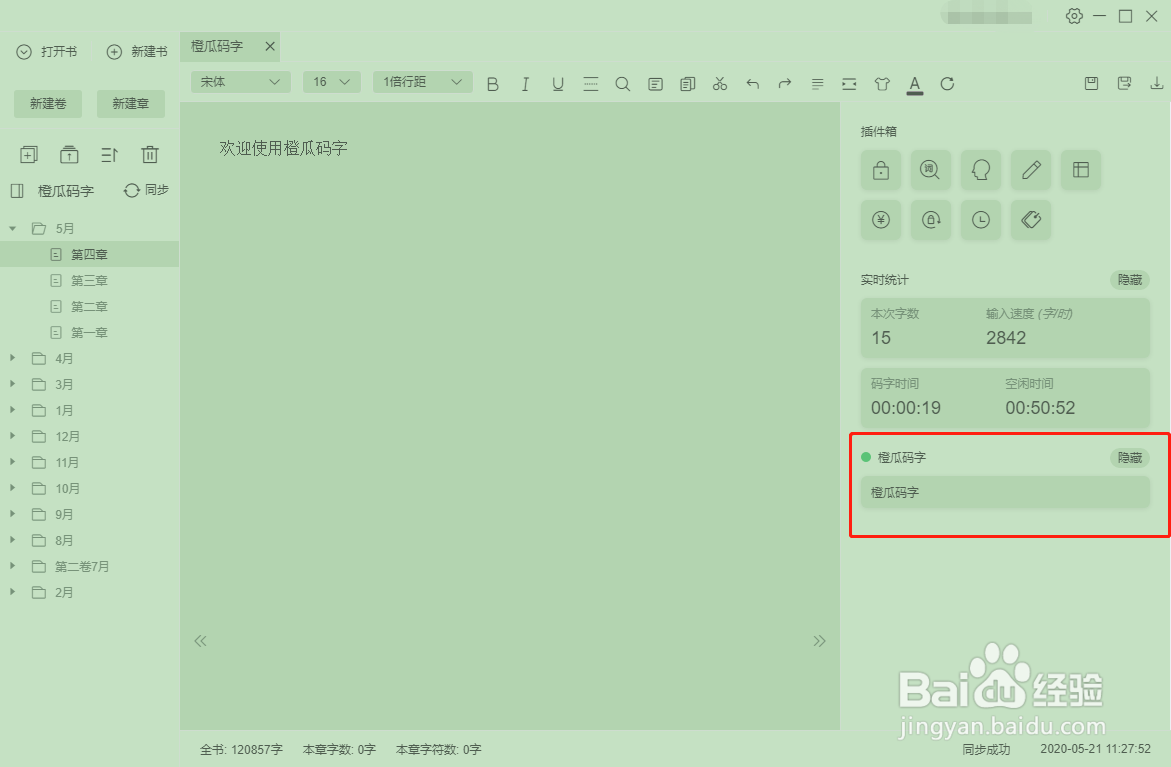
Task: Undo the last edit
Action: tap(753, 84)
